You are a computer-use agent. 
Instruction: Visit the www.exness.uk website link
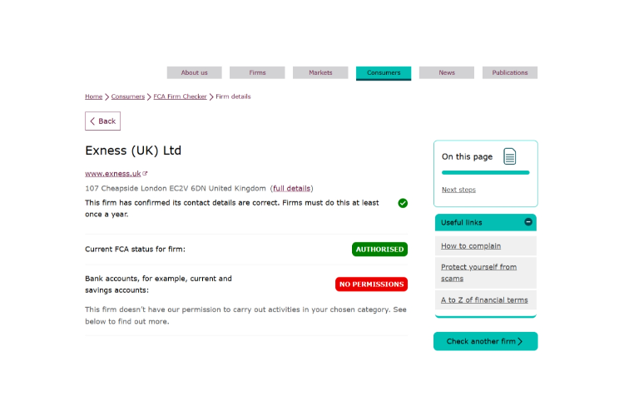tap(113, 174)
